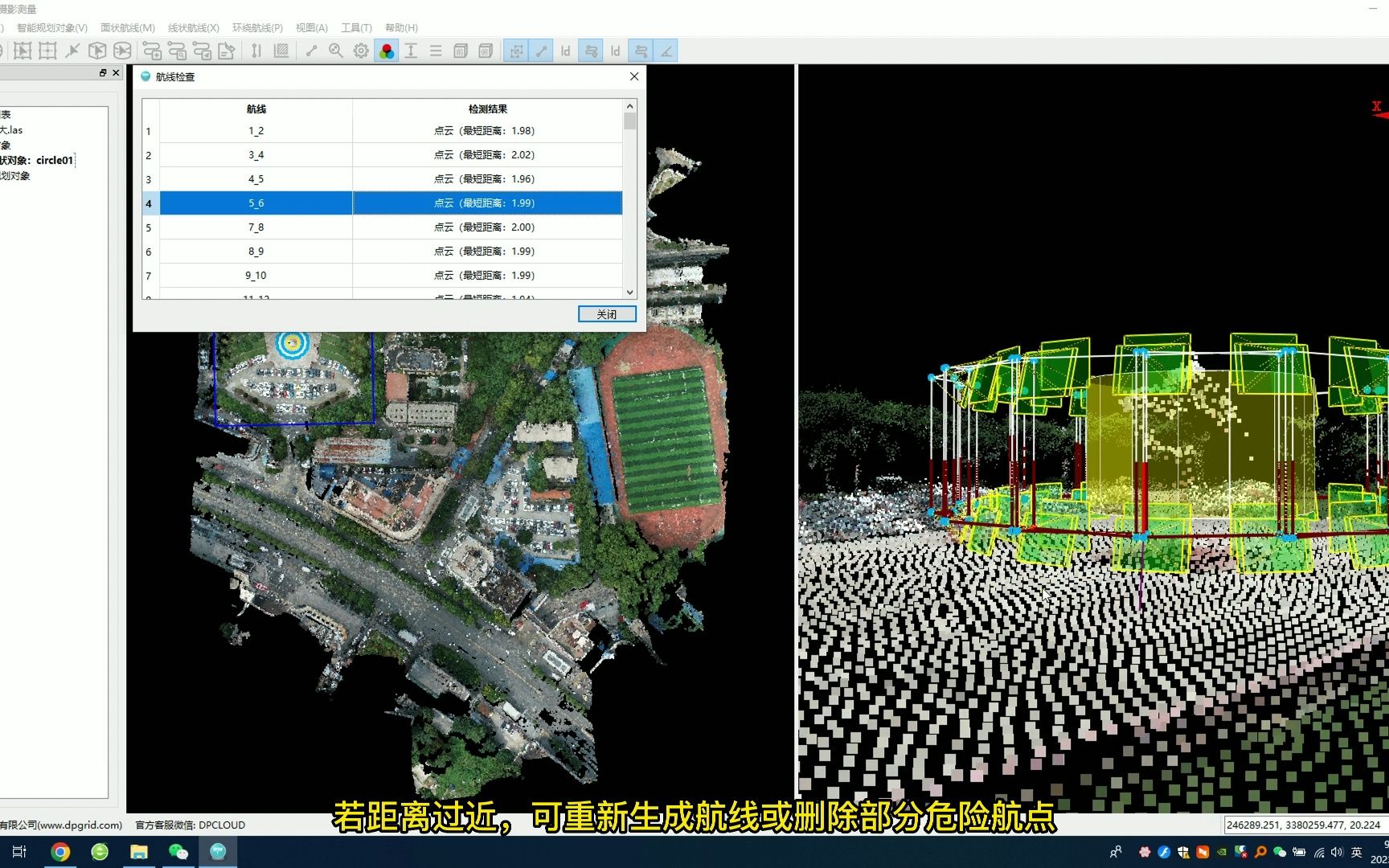The width and height of the screenshot is (1389, 868).
Task: Click the result with shortest distance 2.02
Action: [x=487, y=155]
